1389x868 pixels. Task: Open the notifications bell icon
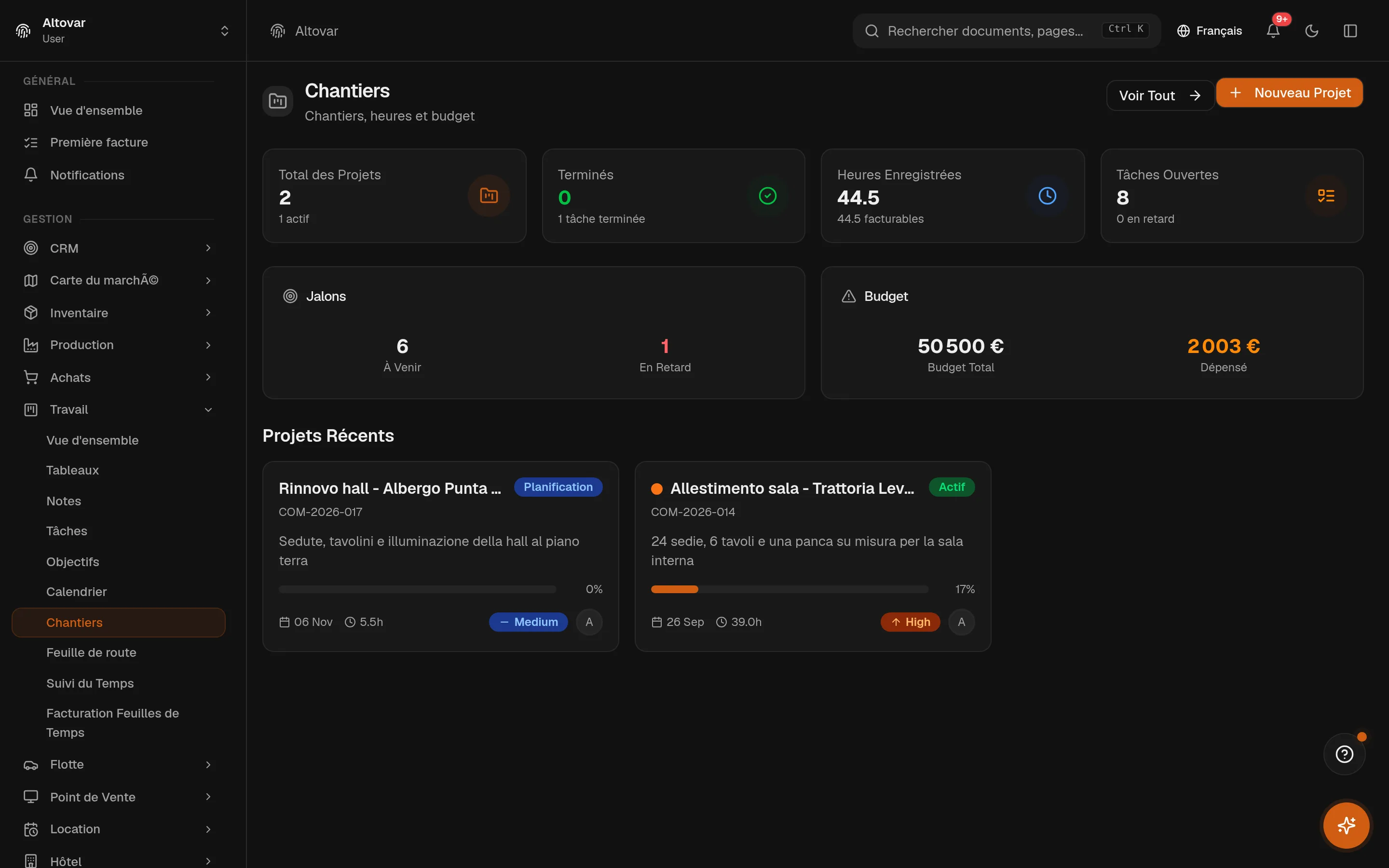click(1272, 31)
